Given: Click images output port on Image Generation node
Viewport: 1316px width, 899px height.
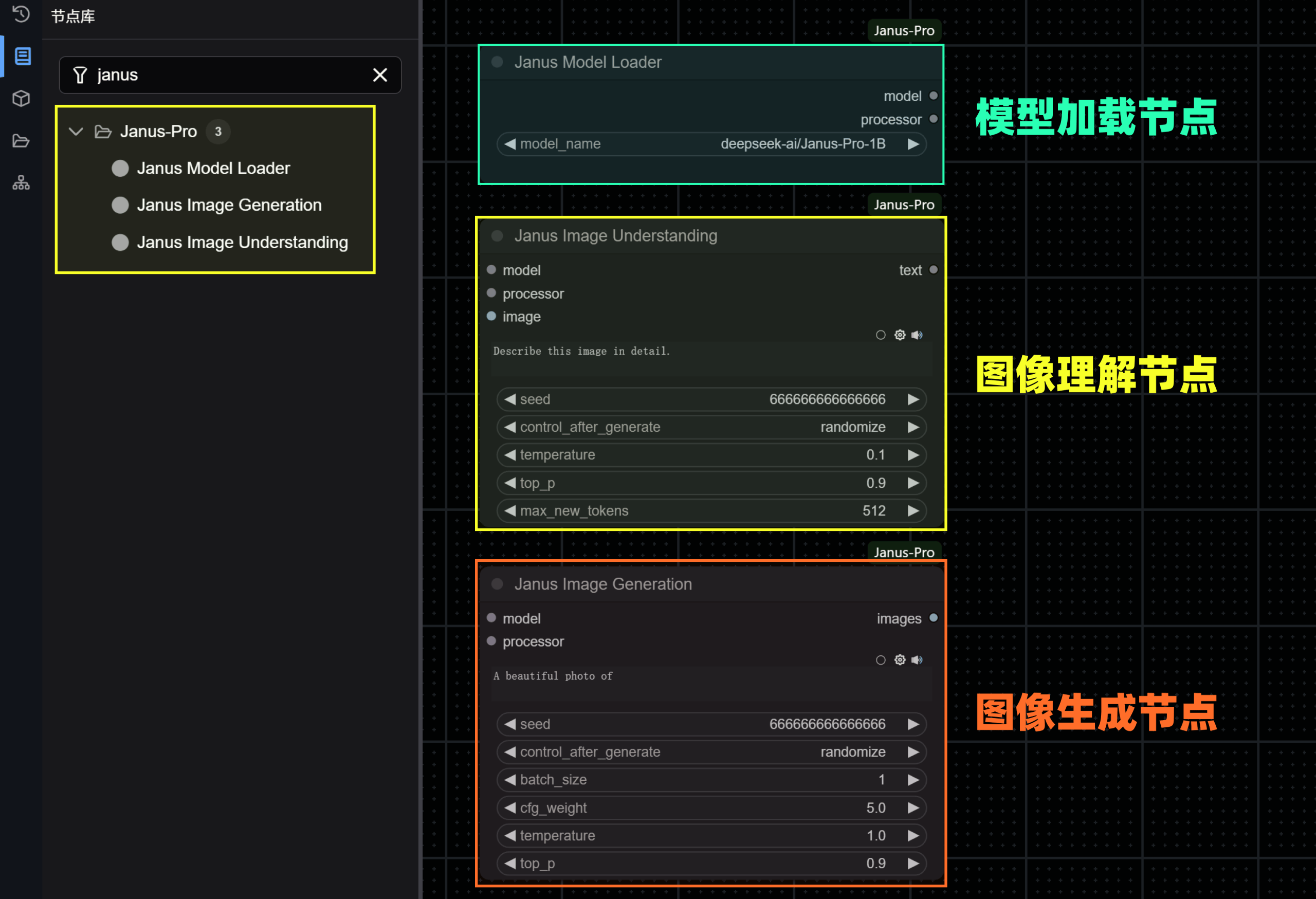Looking at the screenshot, I should click(934, 618).
